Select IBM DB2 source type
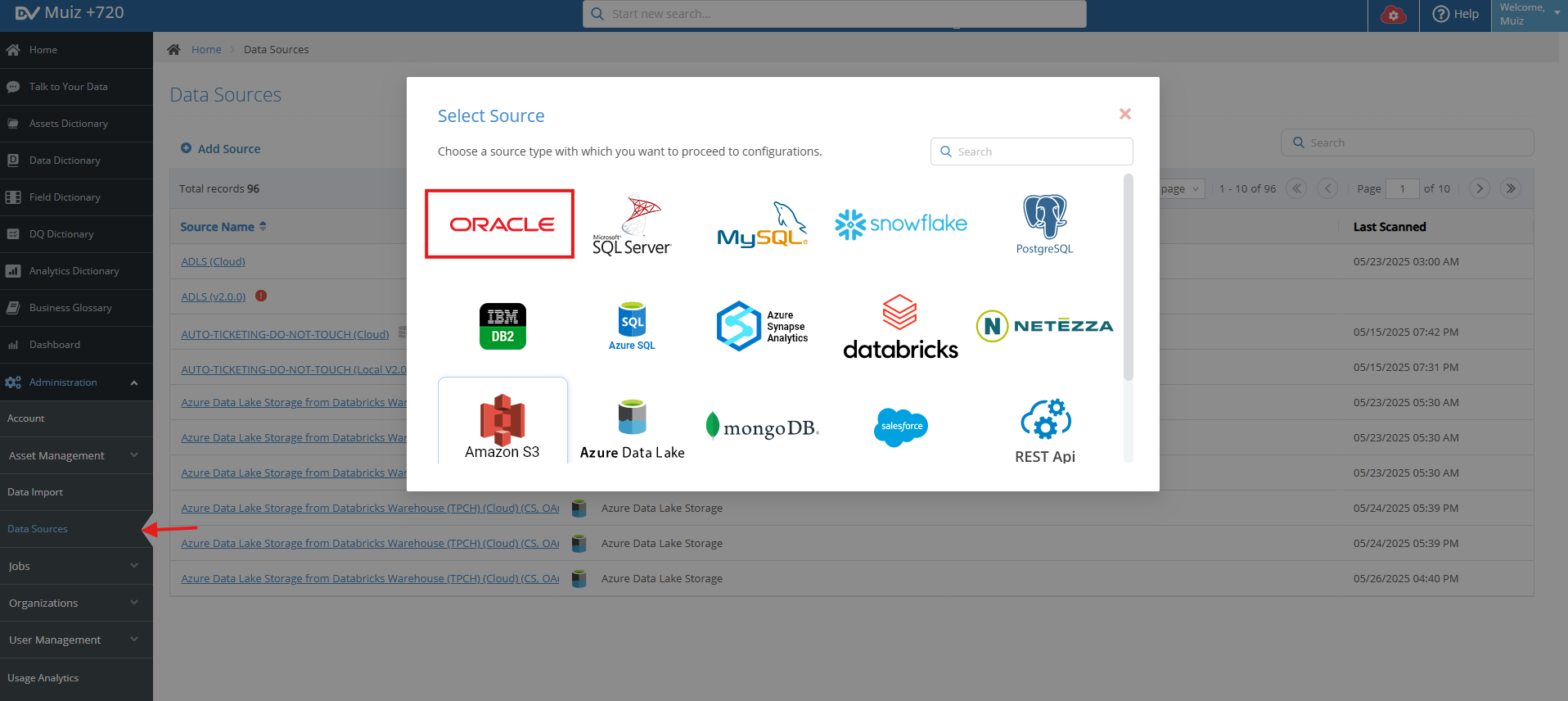The width and height of the screenshot is (1568, 701). [x=502, y=326]
